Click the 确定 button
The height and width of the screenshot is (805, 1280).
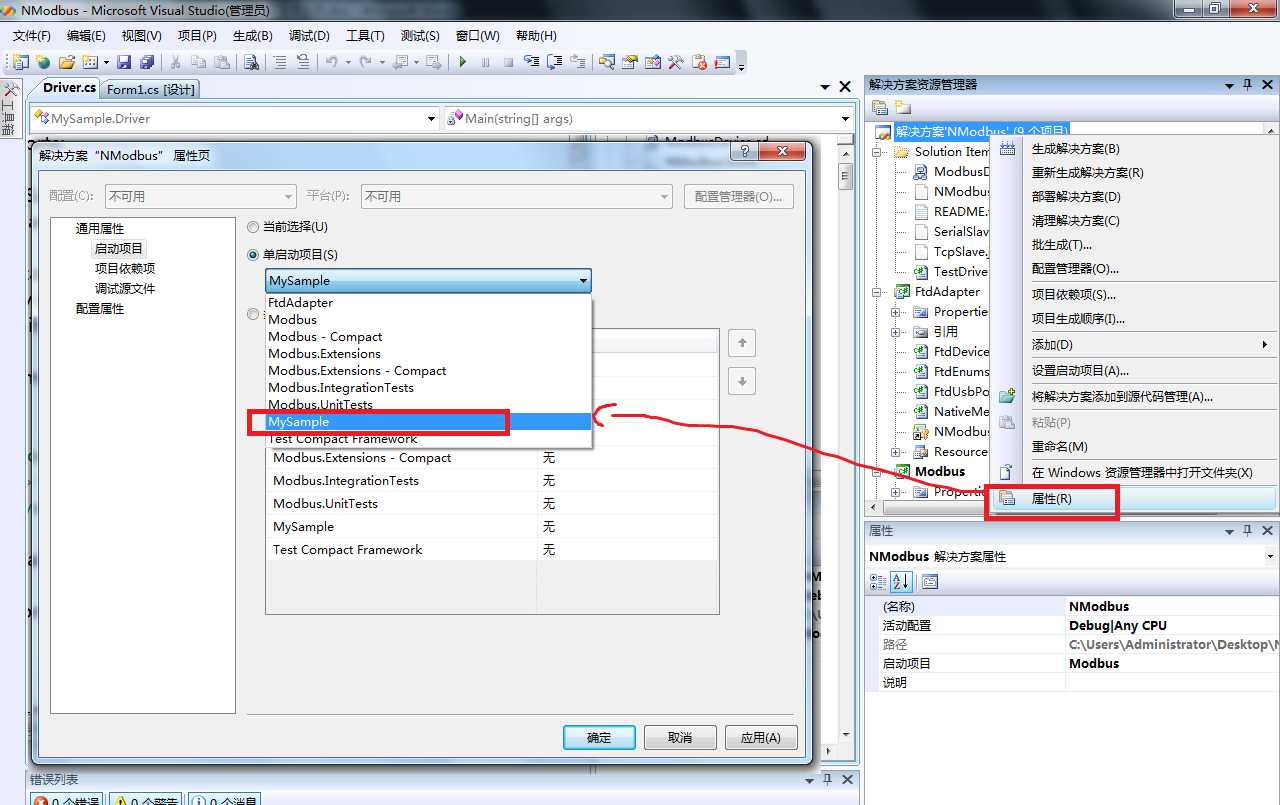coord(599,737)
